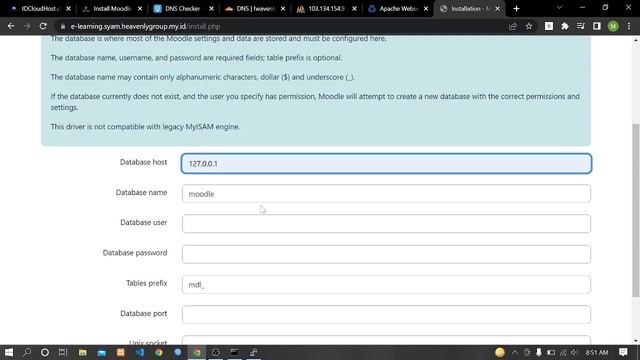The height and width of the screenshot is (360, 640).
Task: Open the volume speaker icon in the tray
Action: [574, 352]
